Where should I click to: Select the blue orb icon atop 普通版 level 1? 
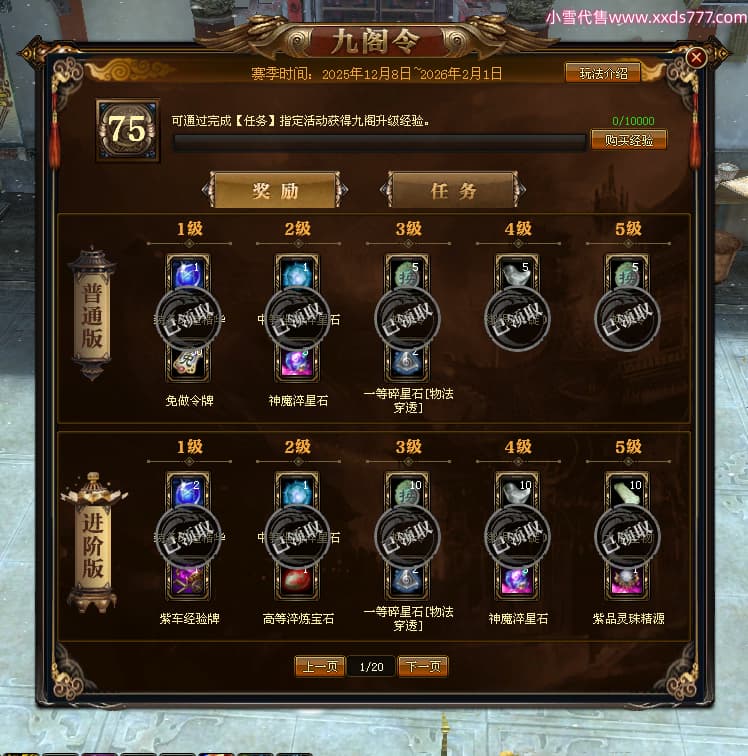click(188, 272)
